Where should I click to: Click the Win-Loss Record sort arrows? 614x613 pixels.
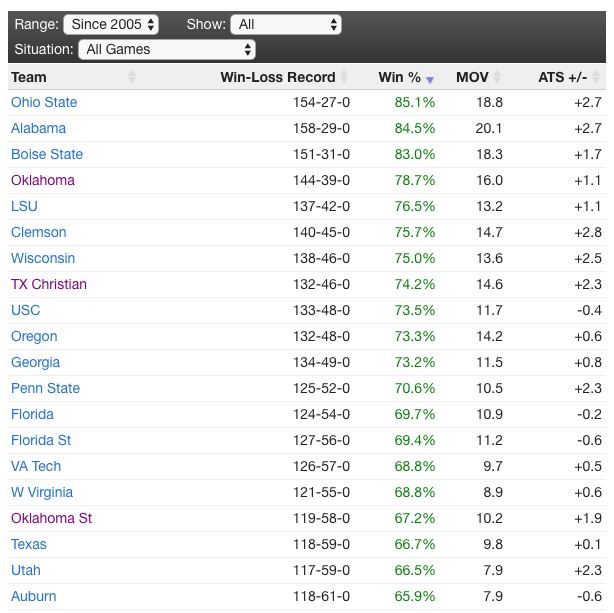(344, 77)
